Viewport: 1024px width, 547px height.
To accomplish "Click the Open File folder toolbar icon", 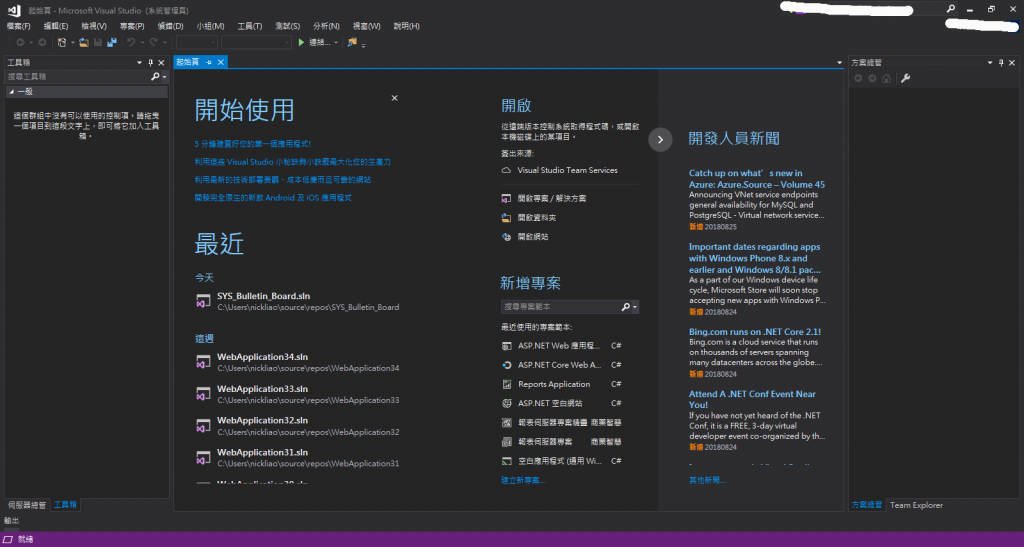I will pos(84,42).
